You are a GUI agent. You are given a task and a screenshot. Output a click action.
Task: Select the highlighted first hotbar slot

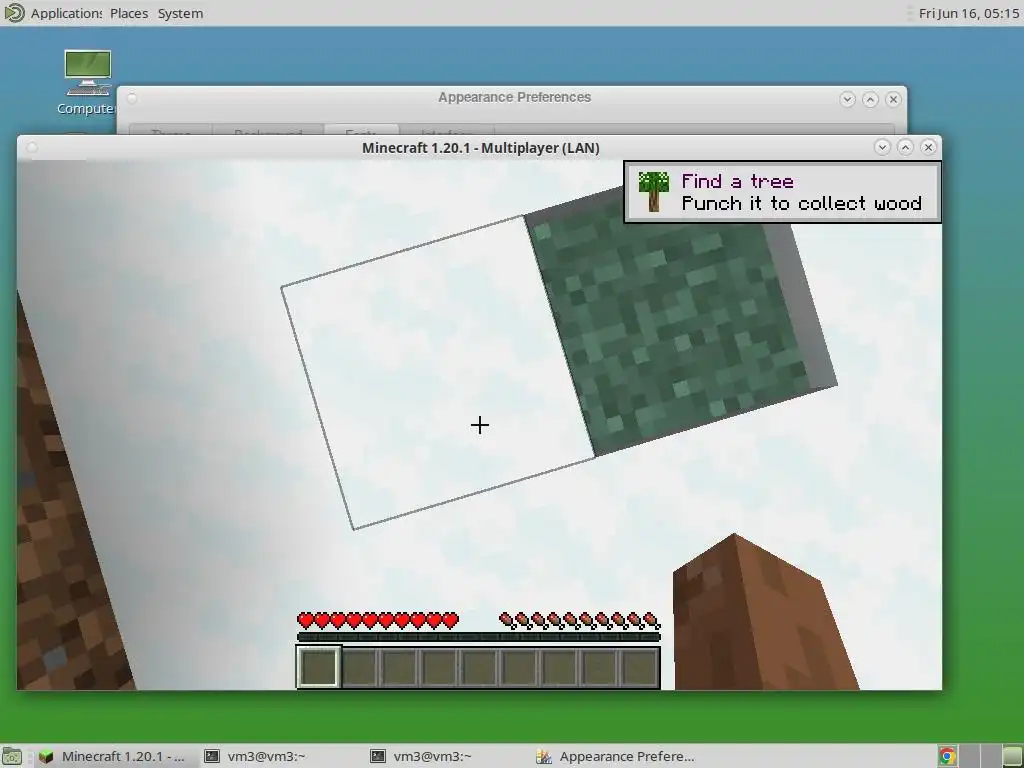pos(319,667)
